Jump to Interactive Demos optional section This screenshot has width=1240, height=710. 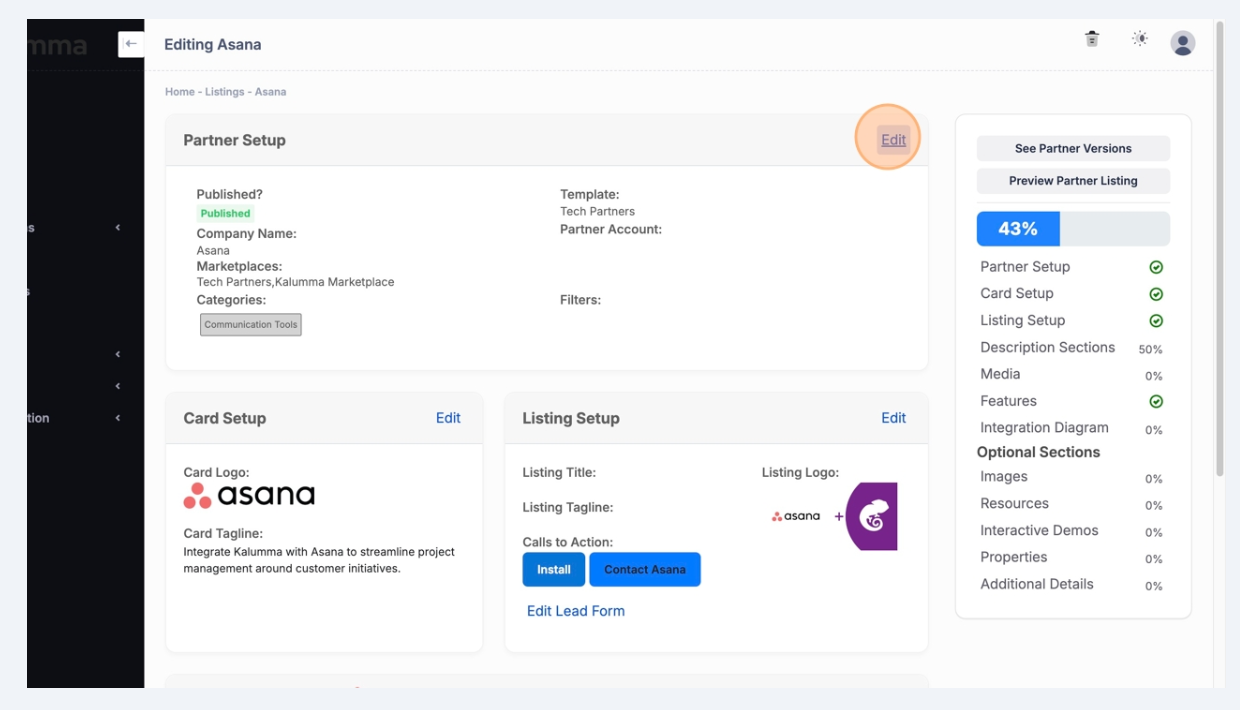[1039, 531]
